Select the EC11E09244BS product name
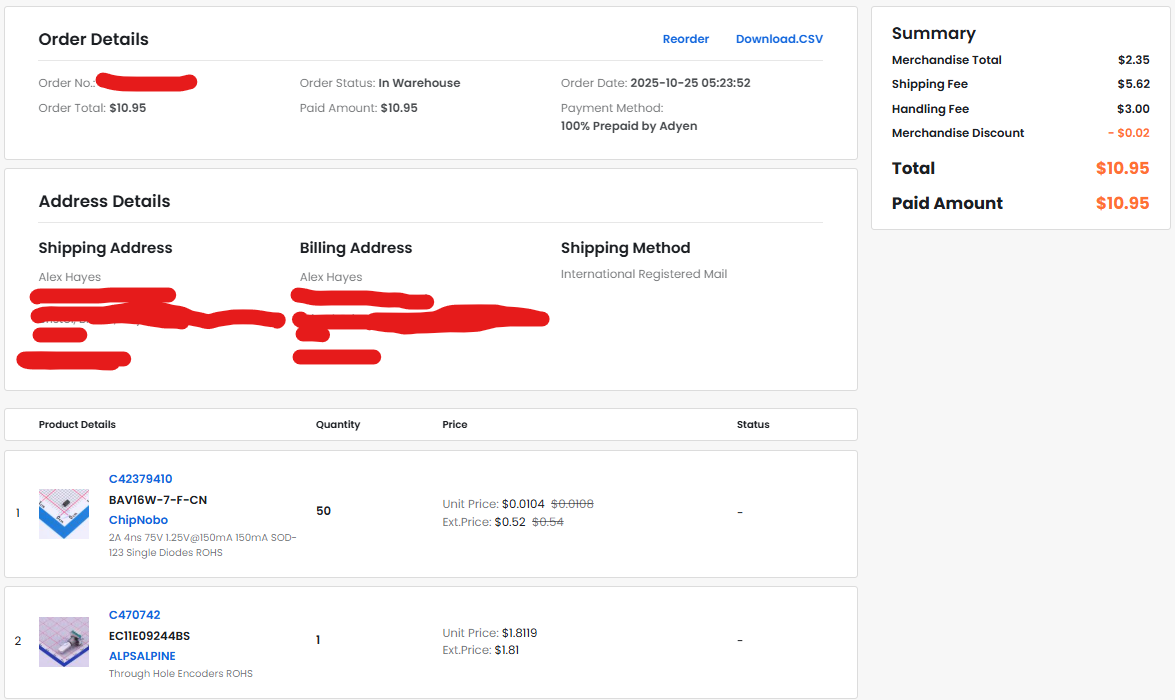Viewport: 1175px width, 700px height. (x=149, y=636)
